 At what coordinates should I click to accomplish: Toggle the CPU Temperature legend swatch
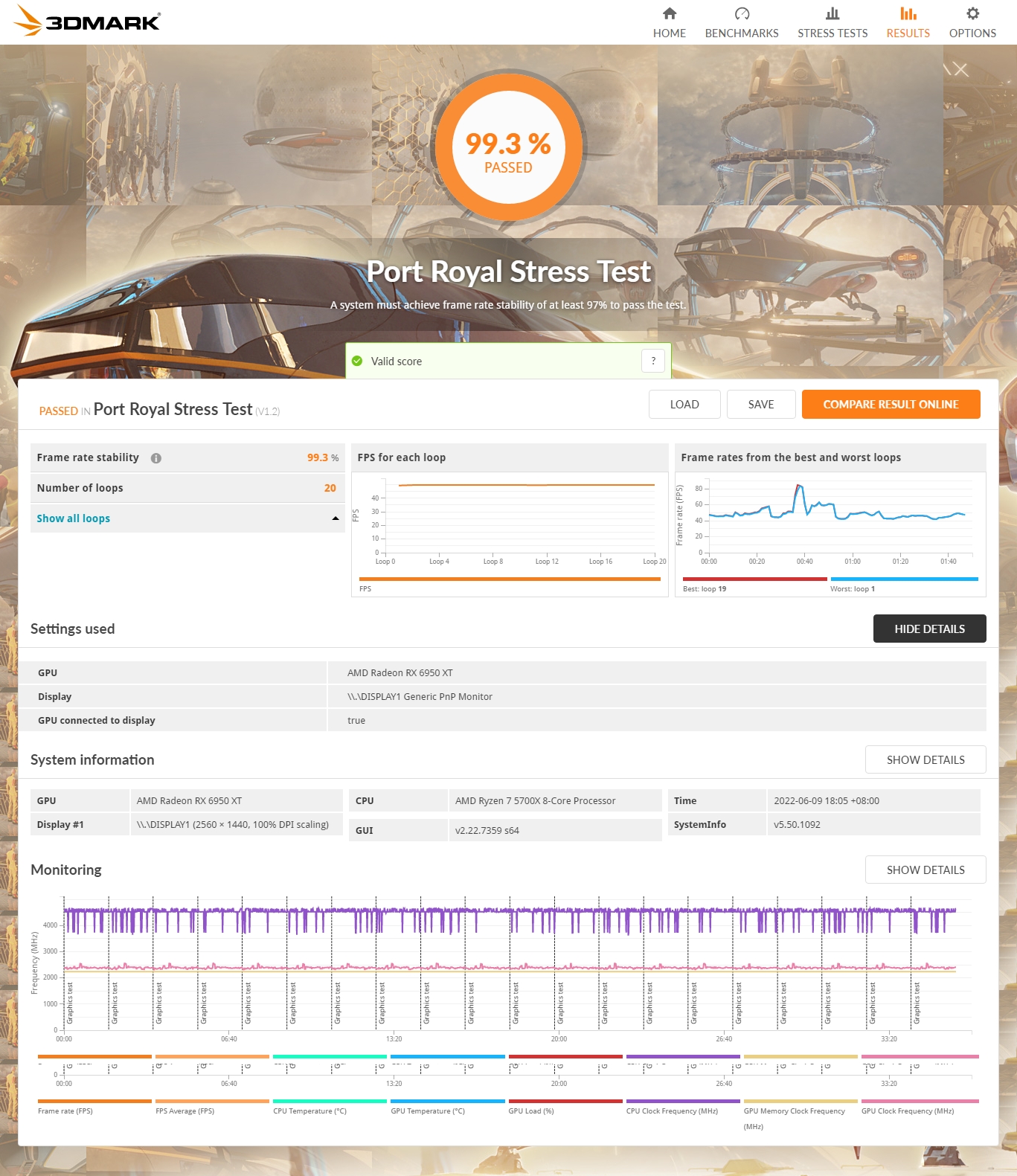[330, 1101]
